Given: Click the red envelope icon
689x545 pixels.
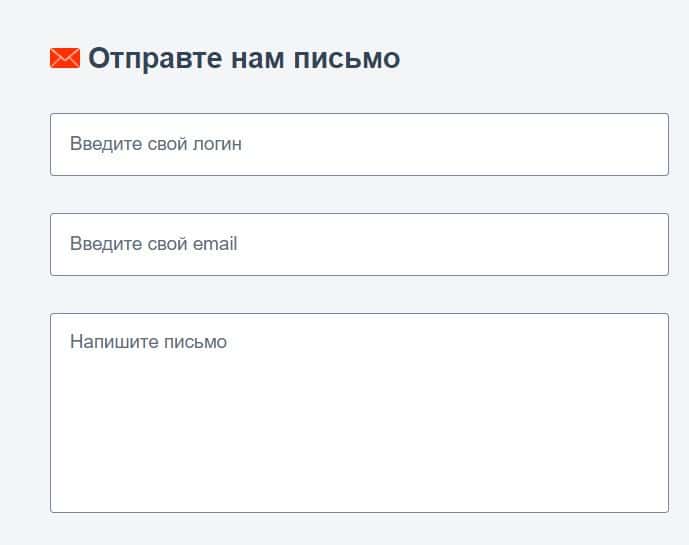Looking at the screenshot, I should pyautogui.click(x=64, y=59).
